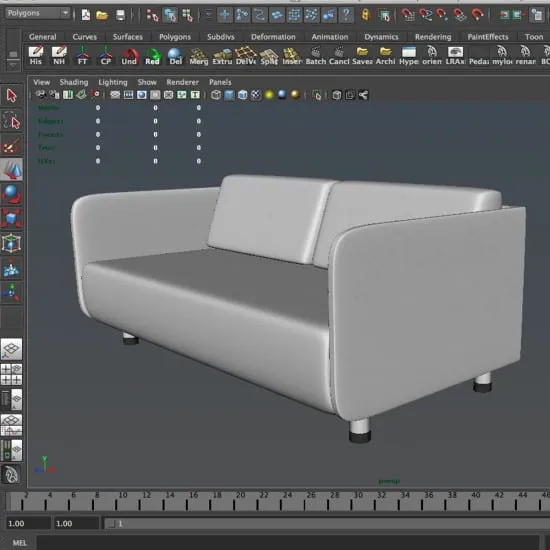Screen dimensions: 550x550
Task: Select by component type mode
Action: tap(187, 15)
